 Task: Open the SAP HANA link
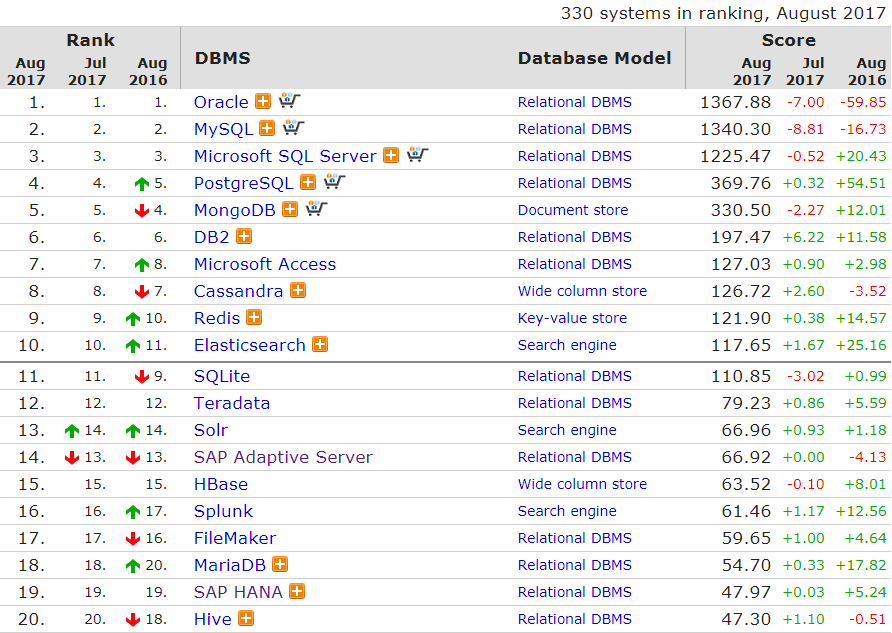point(238,593)
